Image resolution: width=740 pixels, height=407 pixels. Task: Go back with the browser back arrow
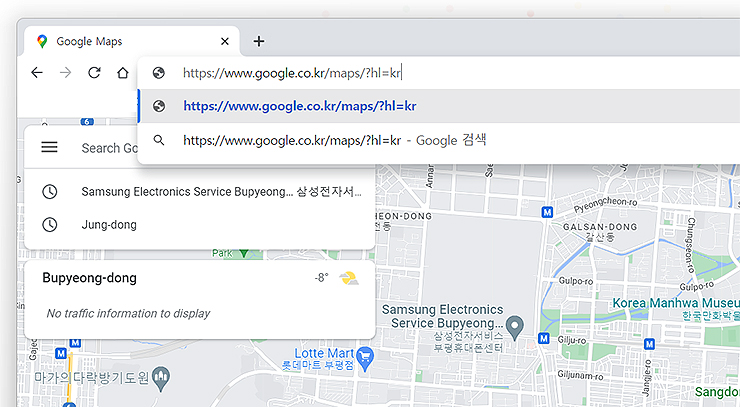pyautogui.click(x=37, y=72)
